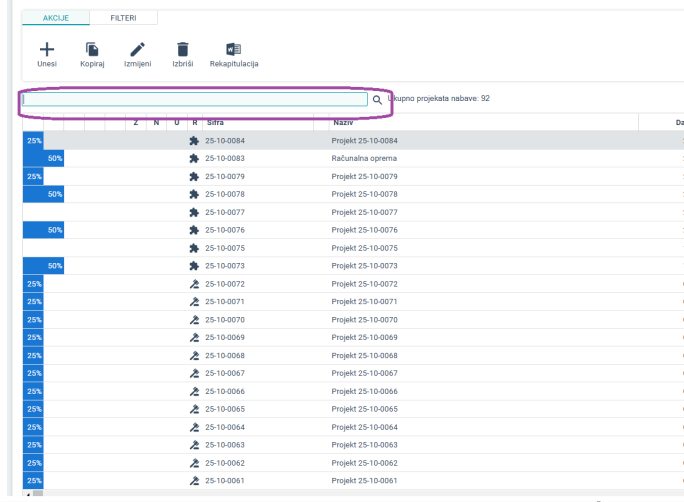Click the Izmijeni pencil icon

[x=137, y=49]
